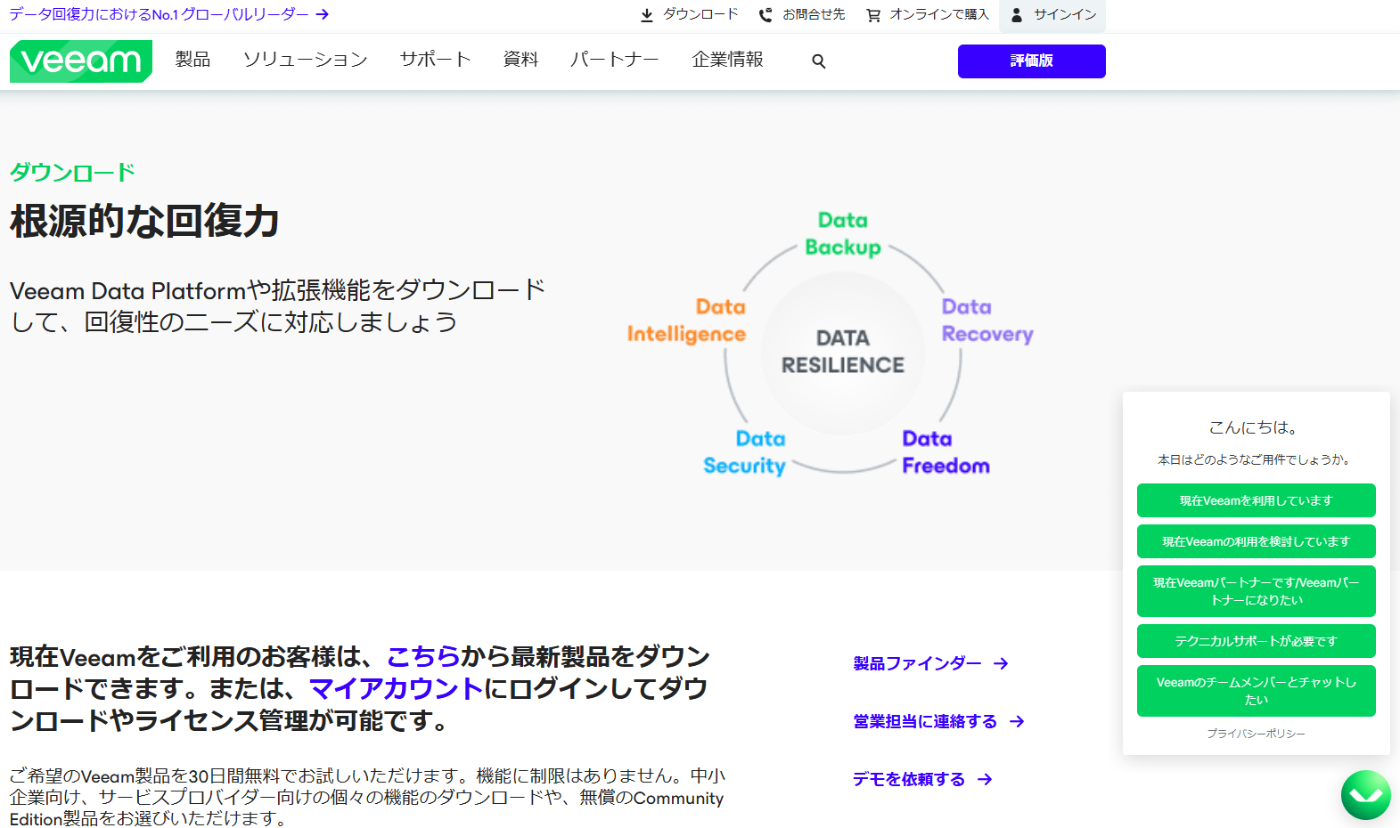Click the download arrow icon in top bar
Screen dimensions: 1400x828
click(647, 15)
